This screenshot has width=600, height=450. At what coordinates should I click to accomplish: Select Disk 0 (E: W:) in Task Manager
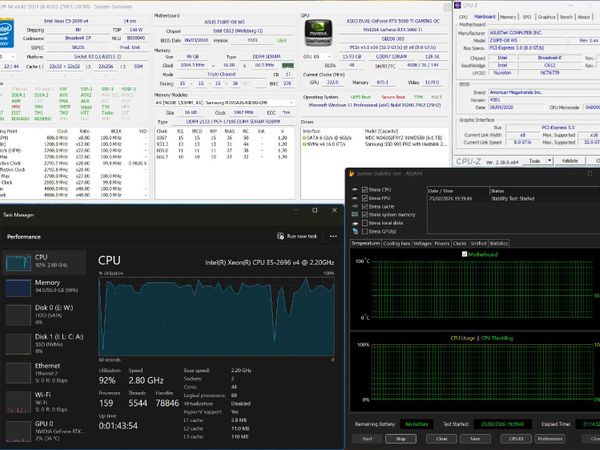44,314
